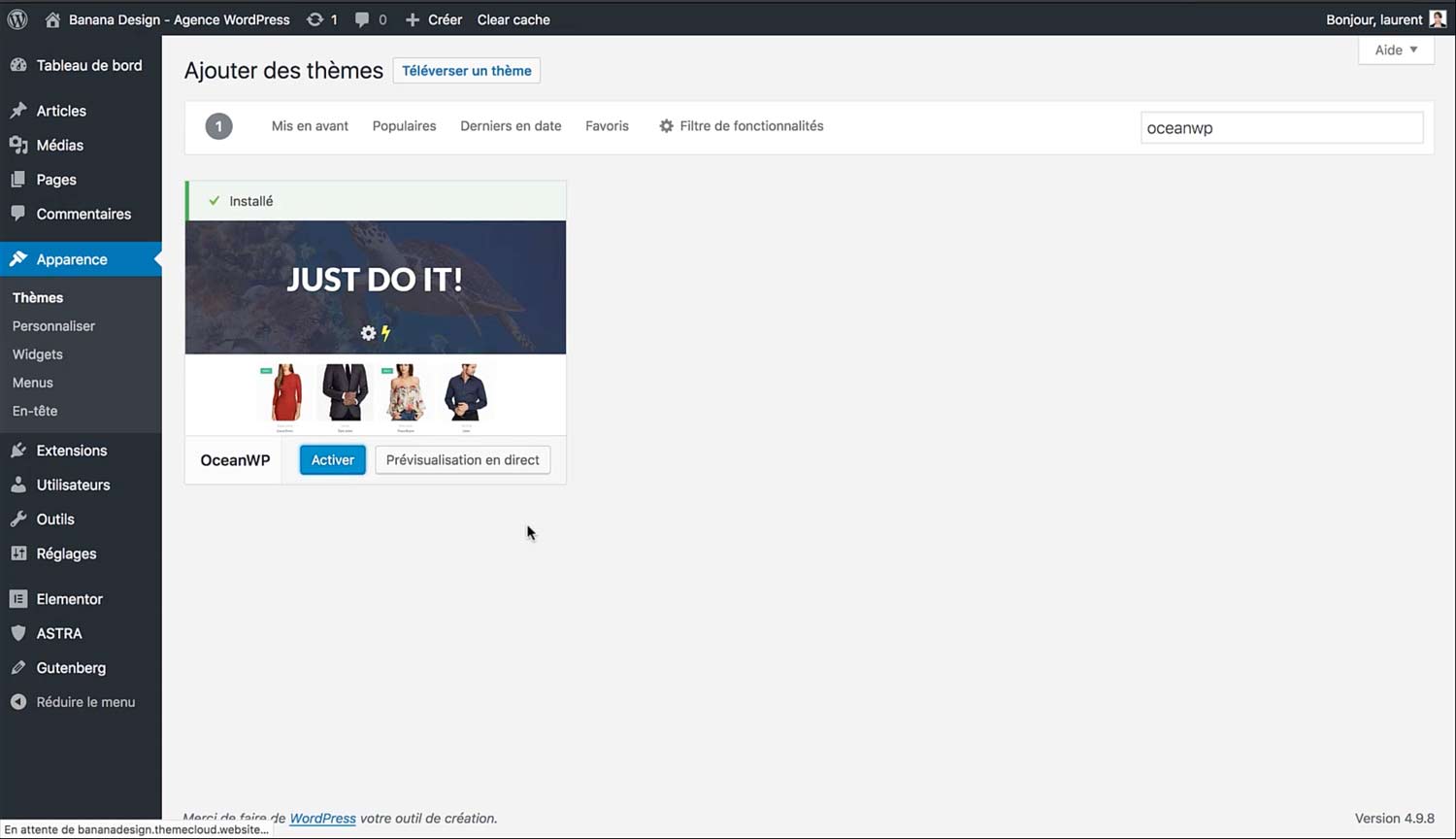Viewport: 1456px width, 839px height.
Task: Click the Tableau de bord gauge icon
Action: [18, 65]
